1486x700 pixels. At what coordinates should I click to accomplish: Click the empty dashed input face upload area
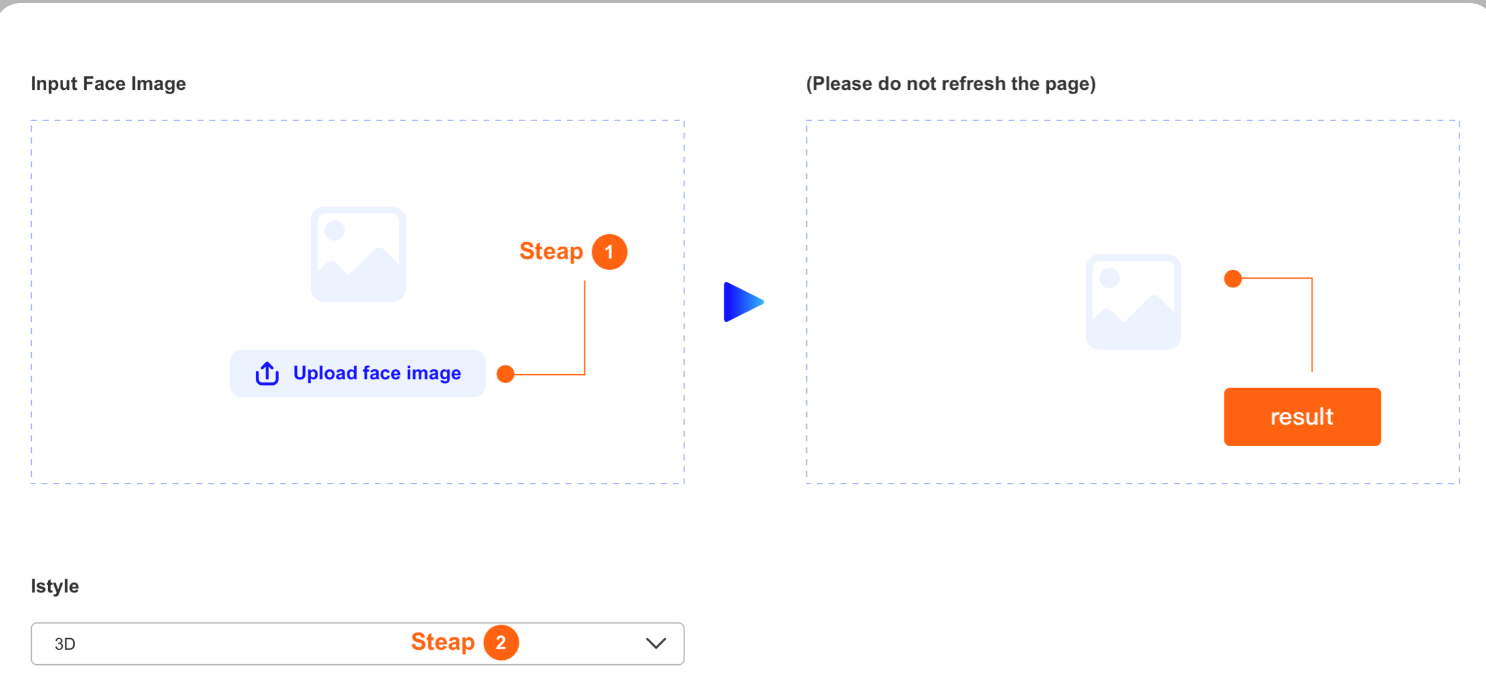[357, 302]
